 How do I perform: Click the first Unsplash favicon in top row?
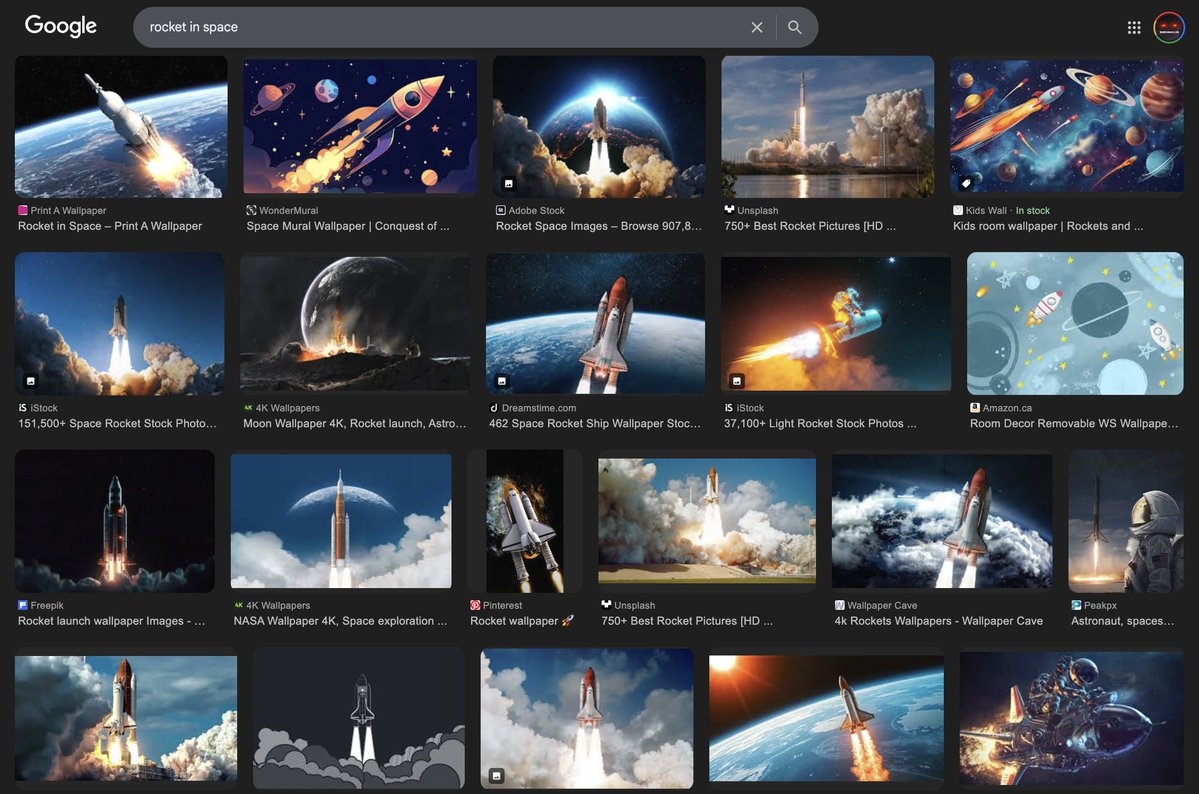[x=729, y=210]
